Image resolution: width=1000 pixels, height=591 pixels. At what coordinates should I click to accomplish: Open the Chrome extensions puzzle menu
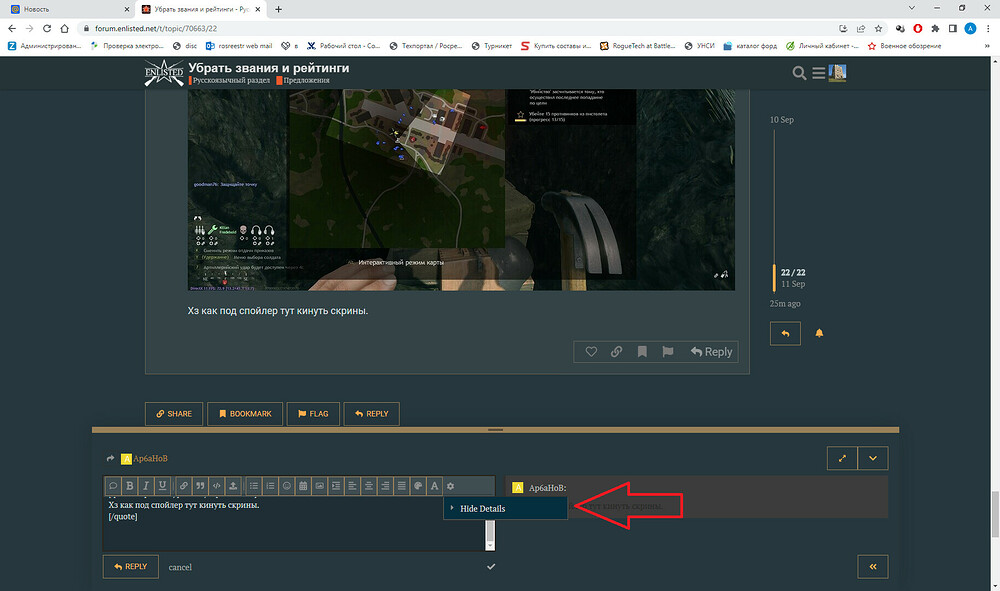(x=935, y=28)
